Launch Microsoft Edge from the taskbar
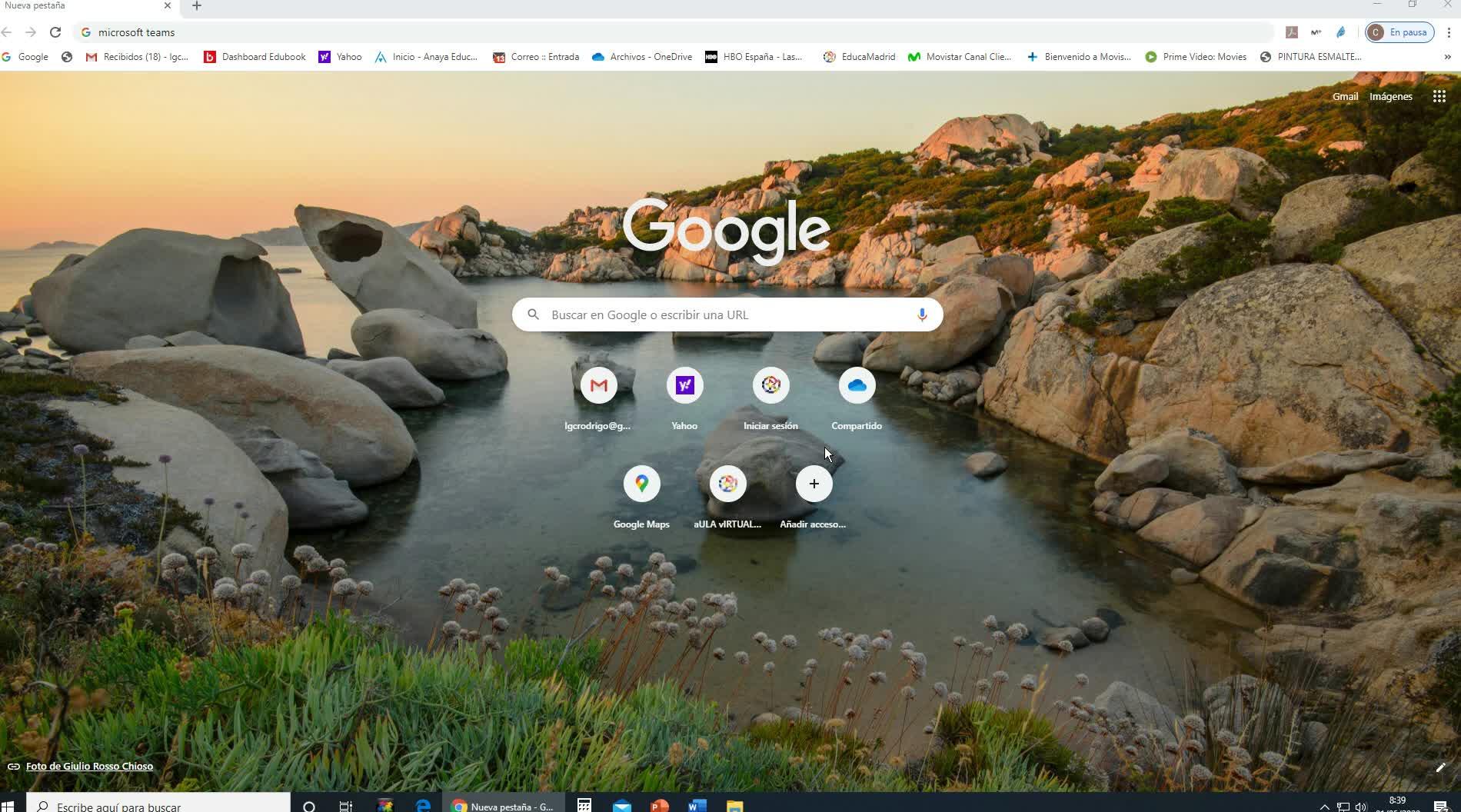The image size is (1461, 812). [423, 806]
